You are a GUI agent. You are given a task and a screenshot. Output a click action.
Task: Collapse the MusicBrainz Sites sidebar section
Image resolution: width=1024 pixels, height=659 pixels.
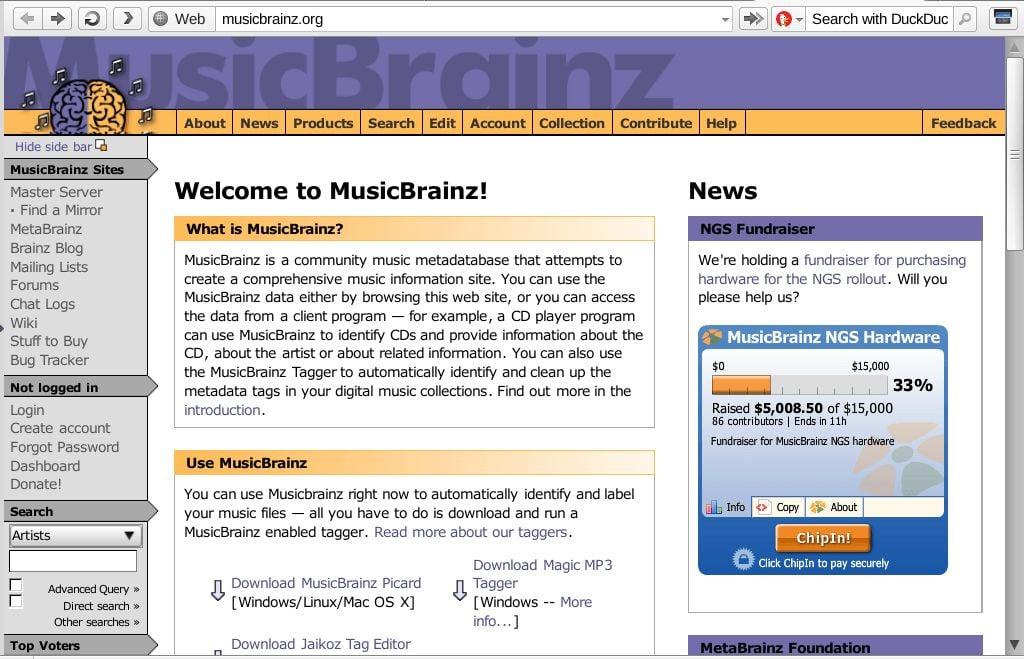coord(80,169)
